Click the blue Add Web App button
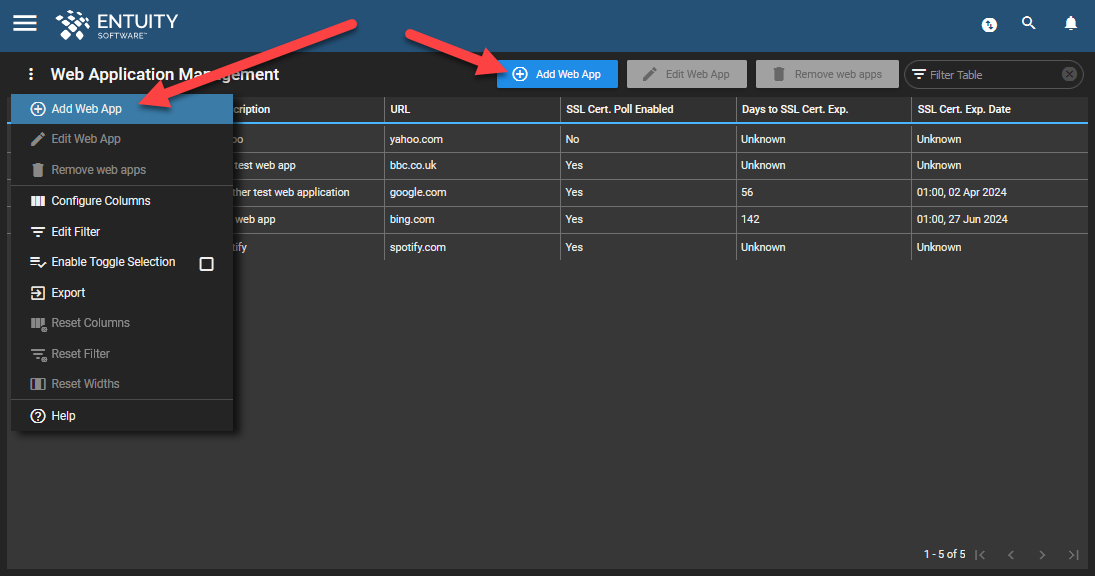The height and width of the screenshot is (576, 1095). coord(556,74)
